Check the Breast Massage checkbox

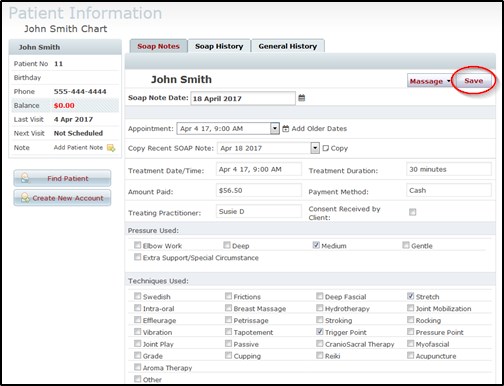[x=228, y=308]
